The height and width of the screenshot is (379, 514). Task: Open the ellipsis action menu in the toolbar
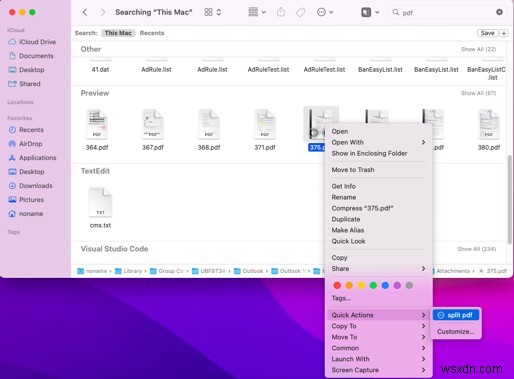pyautogui.click(x=325, y=12)
